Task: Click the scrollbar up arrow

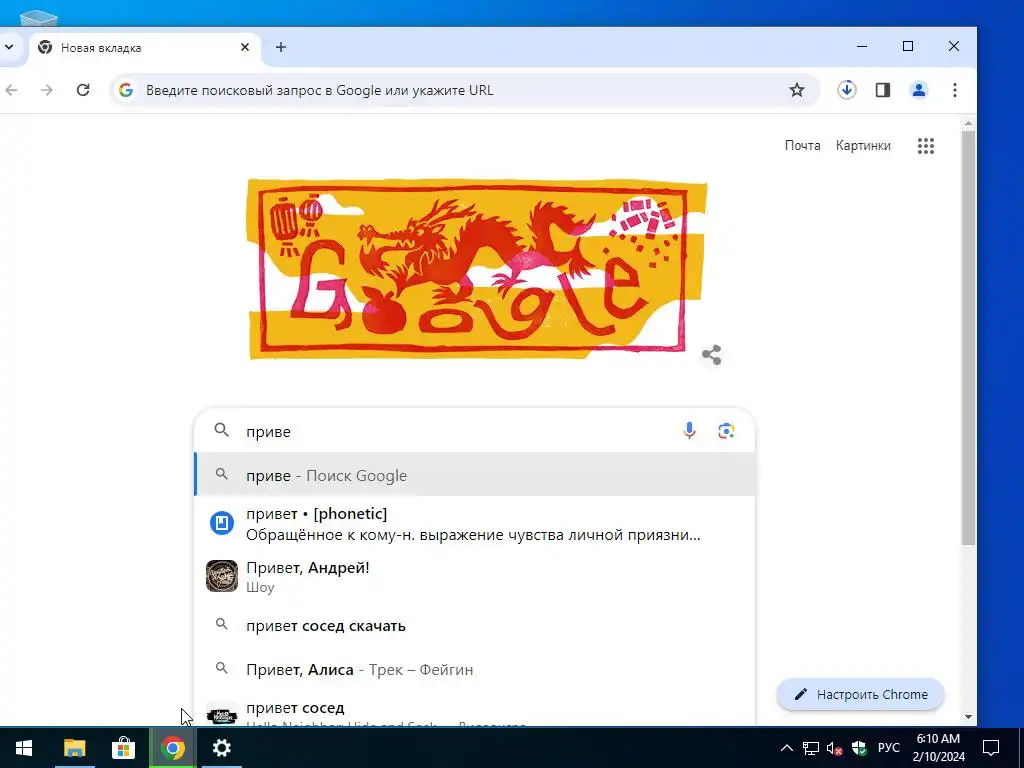Action: [x=968, y=123]
